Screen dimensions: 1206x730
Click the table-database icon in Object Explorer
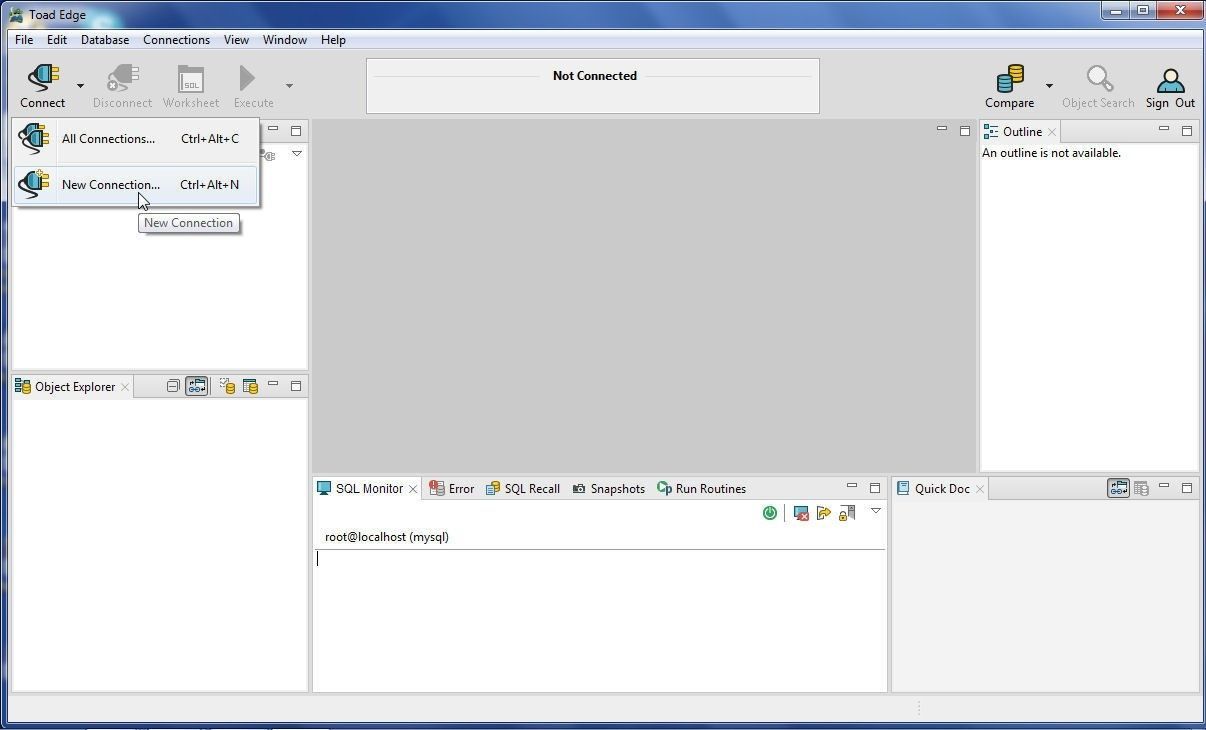tap(250, 386)
